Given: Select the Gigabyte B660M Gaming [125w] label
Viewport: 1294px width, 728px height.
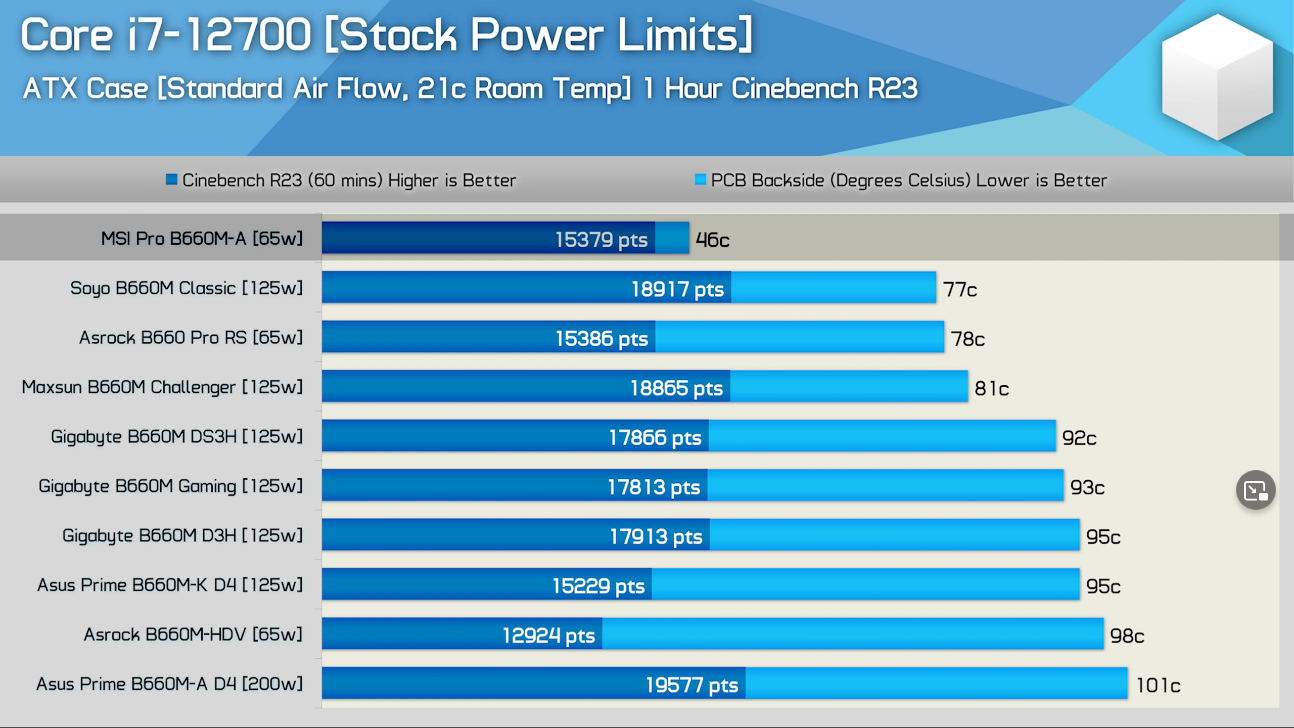Looking at the screenshot, I should (x=171, y=486).
